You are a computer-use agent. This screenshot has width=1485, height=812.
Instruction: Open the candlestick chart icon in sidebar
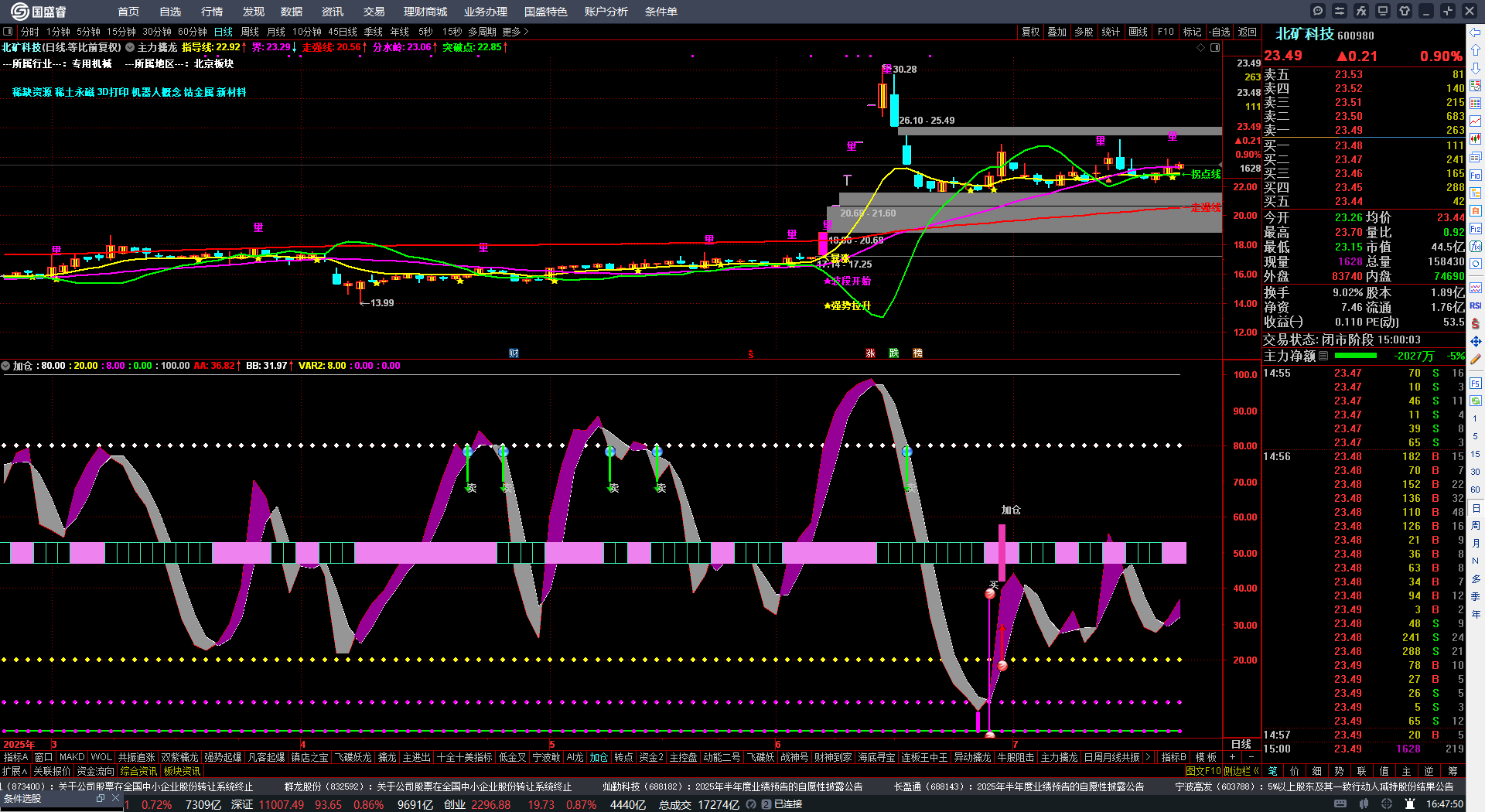(1476, 139)
